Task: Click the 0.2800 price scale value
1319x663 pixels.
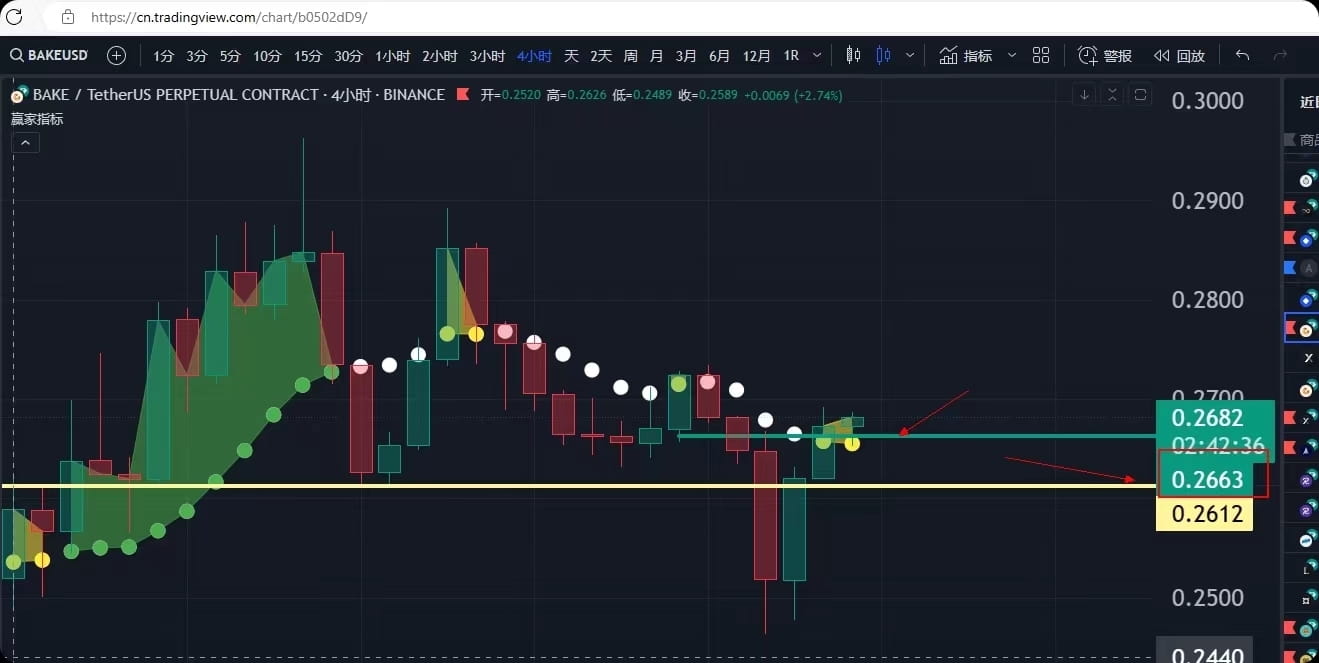Action: [x=1207, y=300]
